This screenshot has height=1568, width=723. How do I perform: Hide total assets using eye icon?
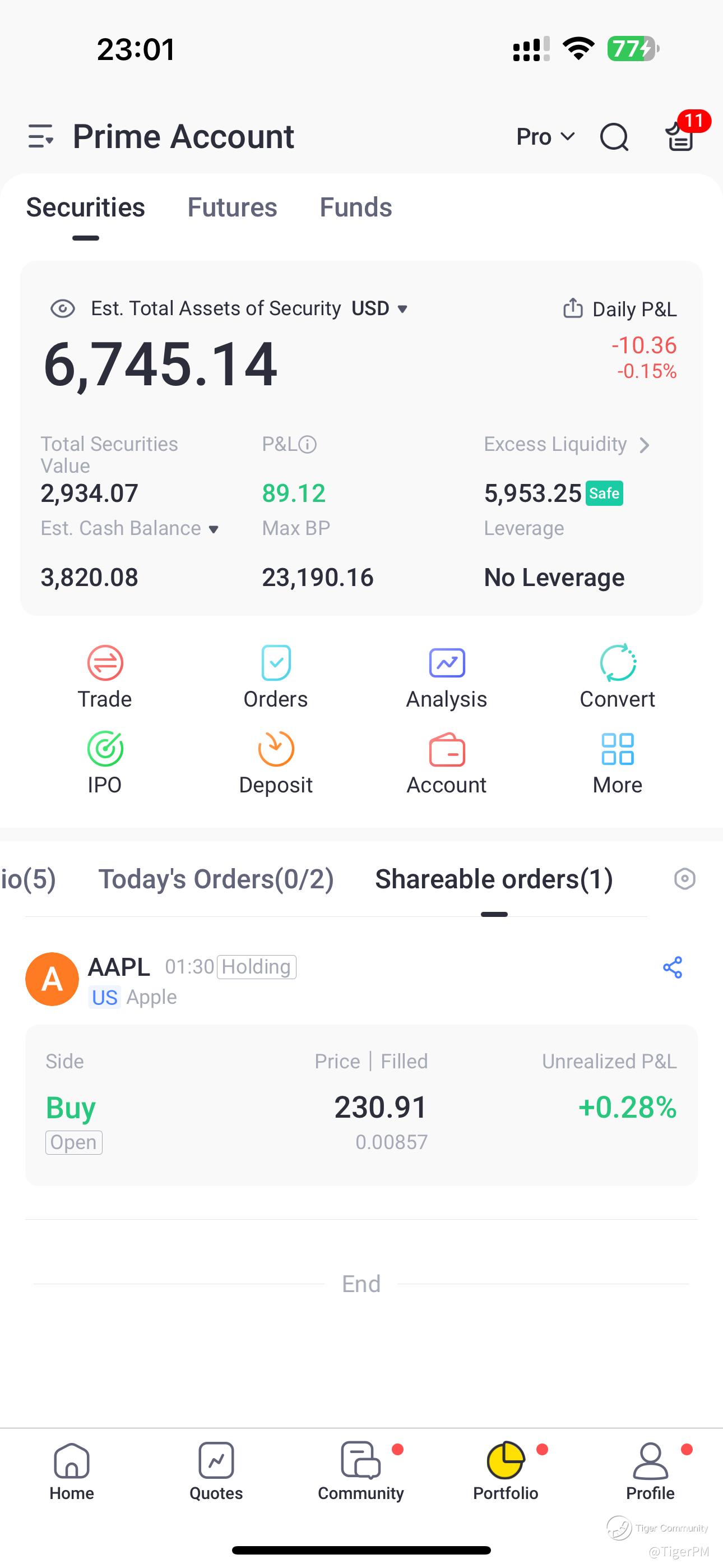point(63,308)
